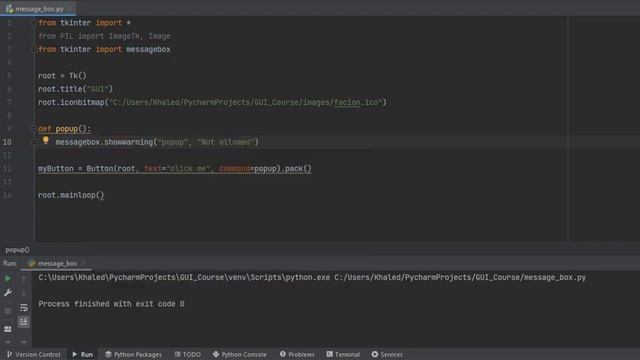This screenshot has width=640, height=360.
Task: Collapse the import block fold marker at line 1
Action: [x=34, y=23]
